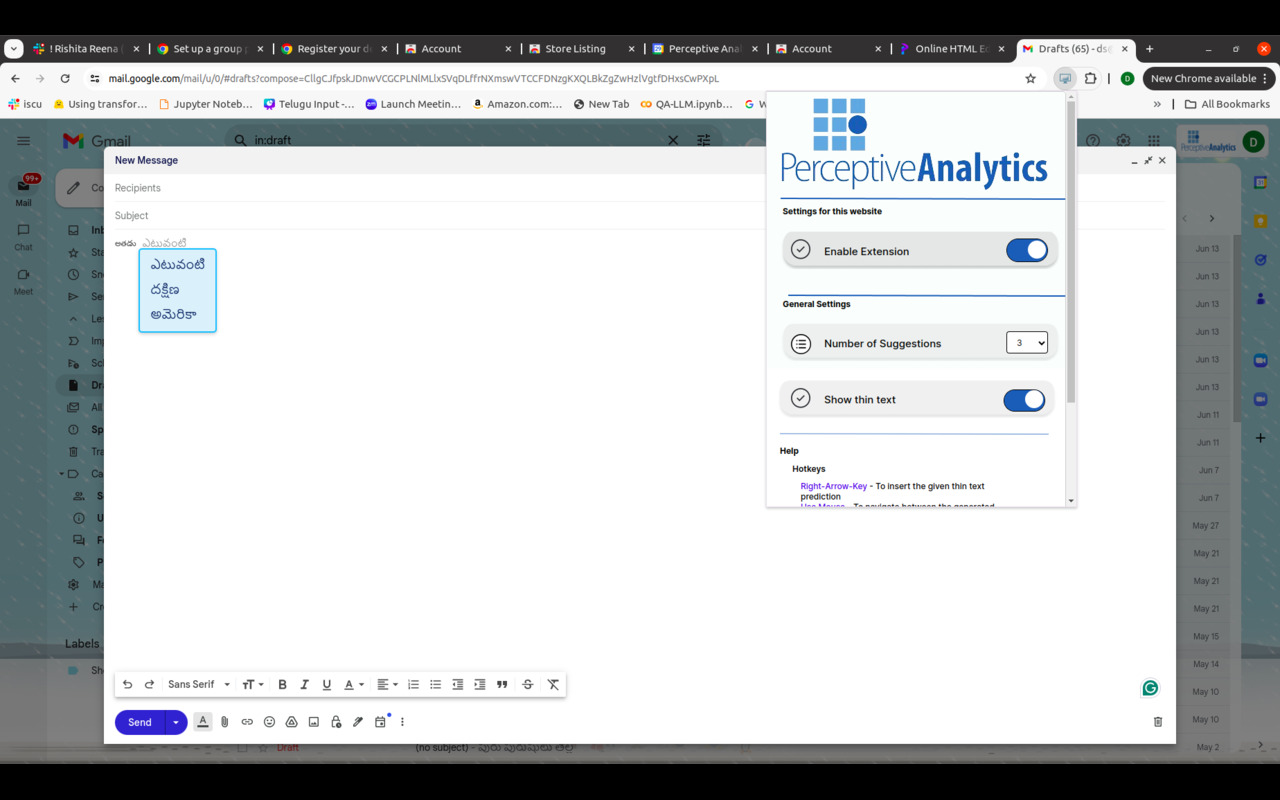
Task: Switch to the Store Listing tab
Action: pyautogui.click(x=578, y=48)
